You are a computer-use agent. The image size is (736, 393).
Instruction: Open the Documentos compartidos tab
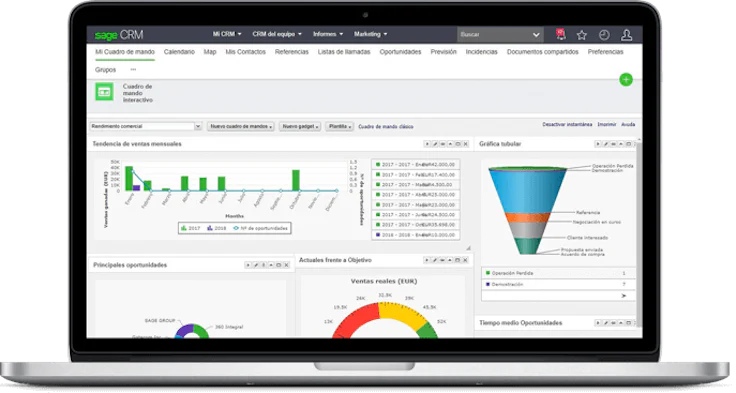click(x=543, y=52)
